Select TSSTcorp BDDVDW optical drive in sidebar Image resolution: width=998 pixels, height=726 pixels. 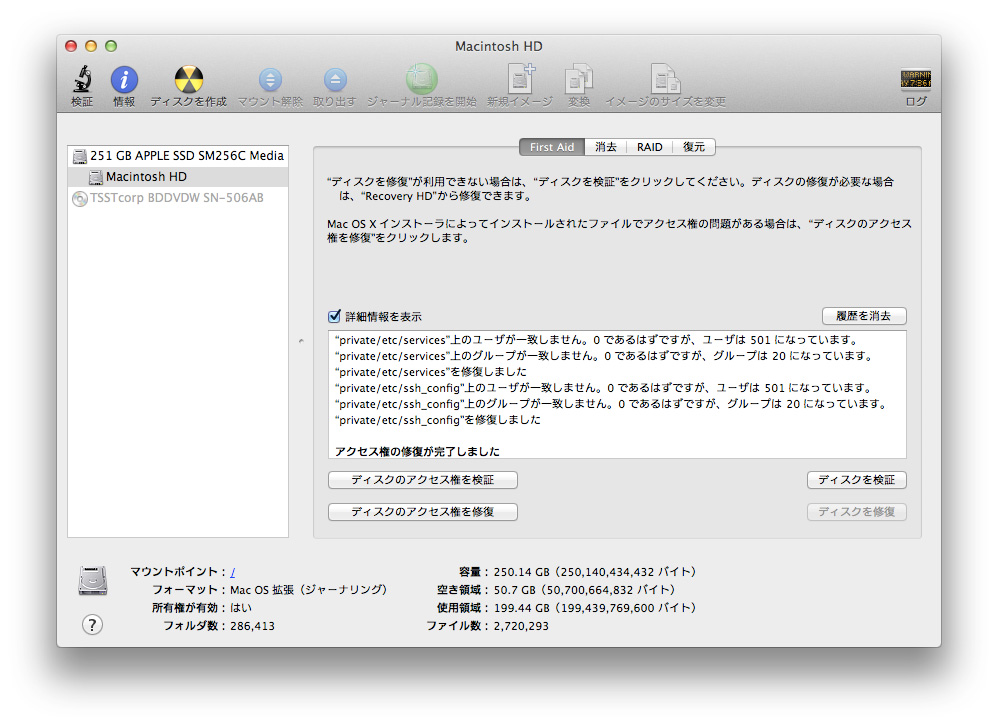coord(176,198)
